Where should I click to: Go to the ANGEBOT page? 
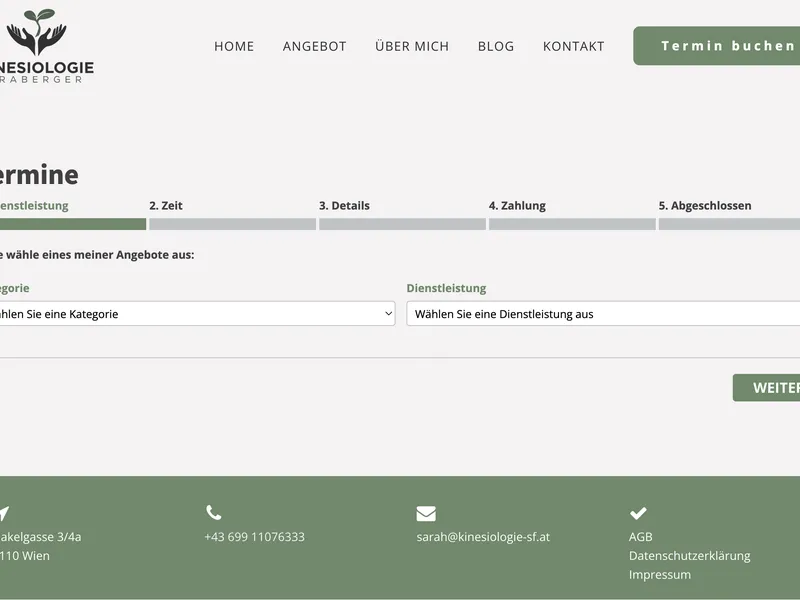[x=314, y=46]
